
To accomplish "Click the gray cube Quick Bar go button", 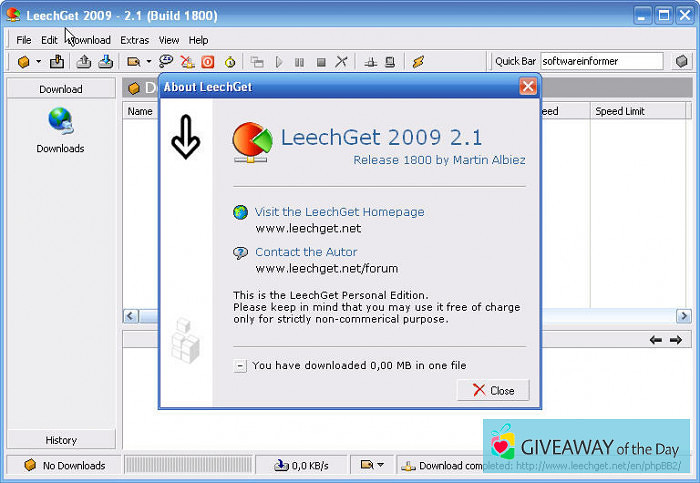I will coord(682,61).
